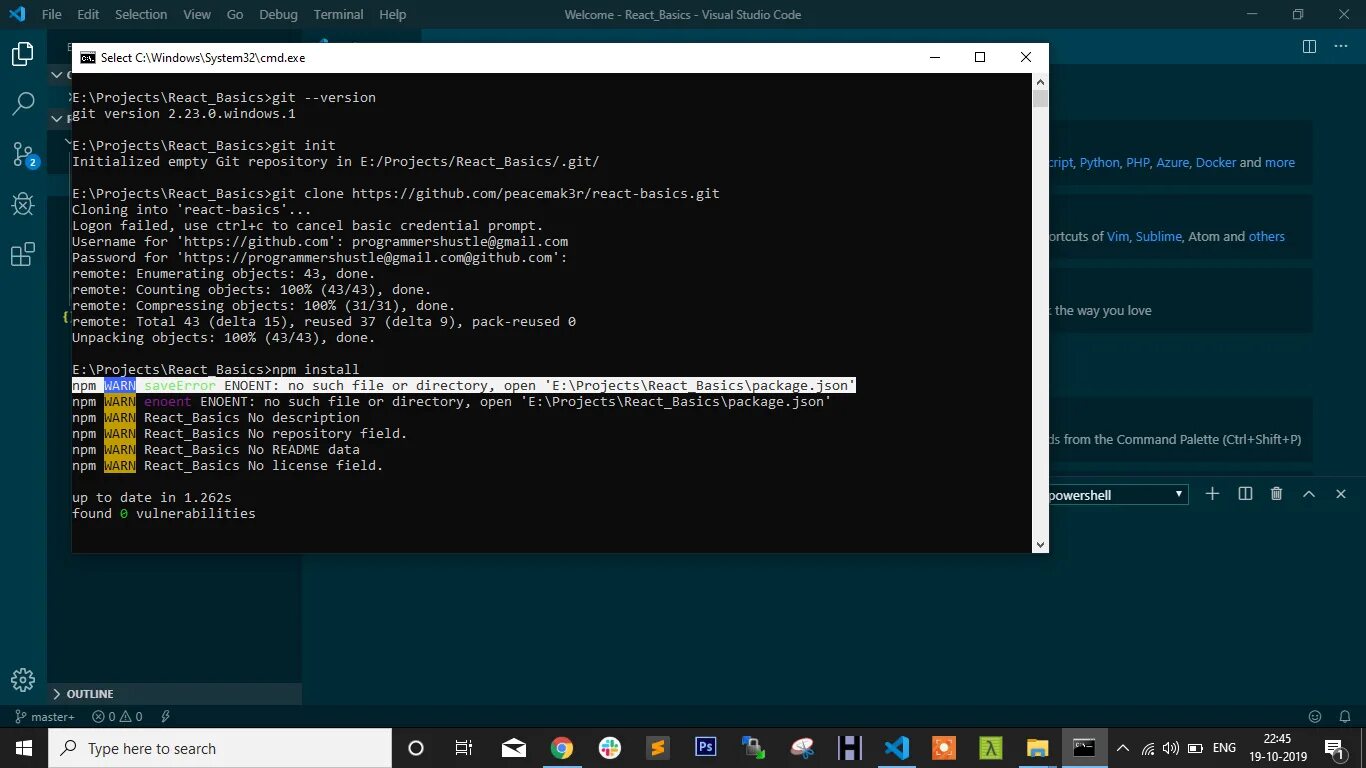
Task: Open the Go menu
Action: 235,14
